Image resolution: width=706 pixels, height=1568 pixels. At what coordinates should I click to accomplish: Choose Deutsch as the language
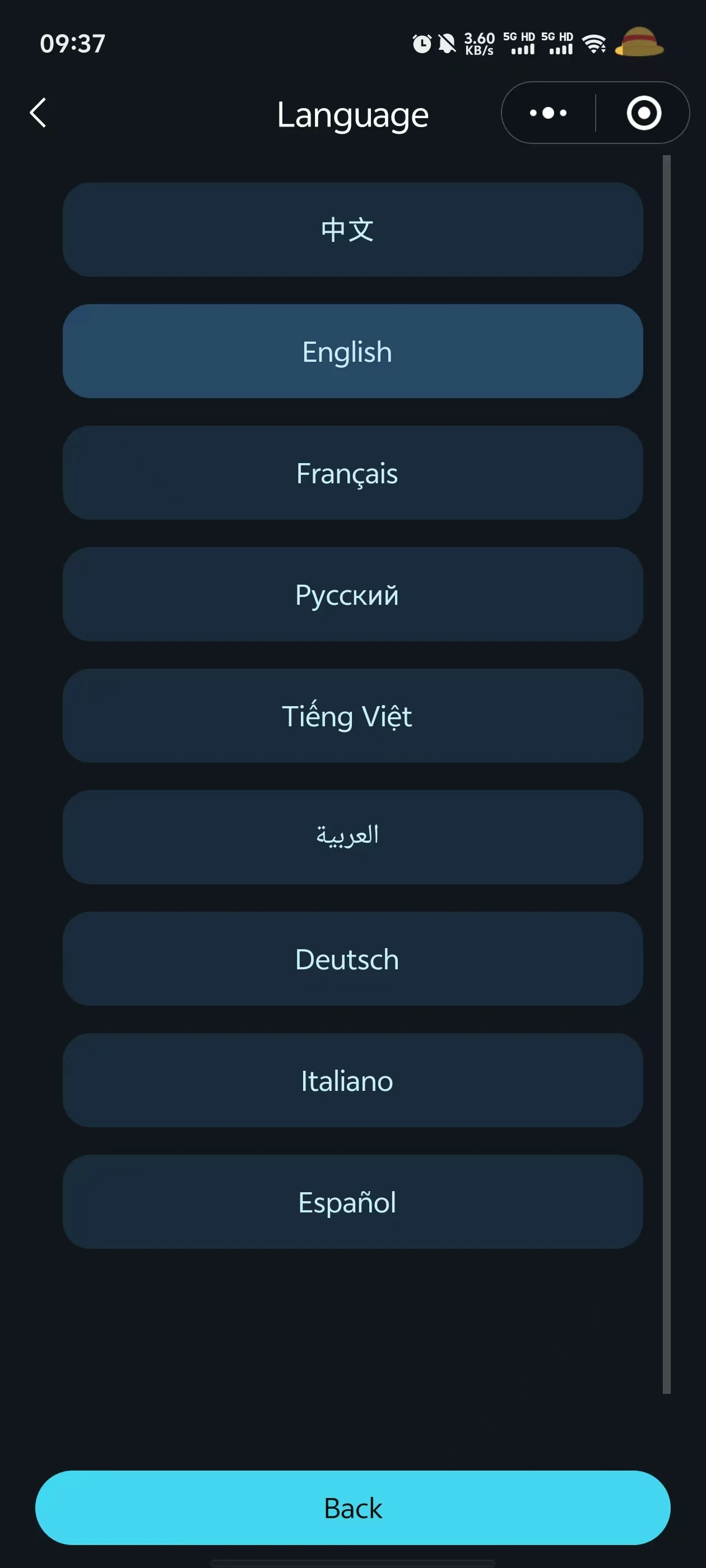[352, 959]
